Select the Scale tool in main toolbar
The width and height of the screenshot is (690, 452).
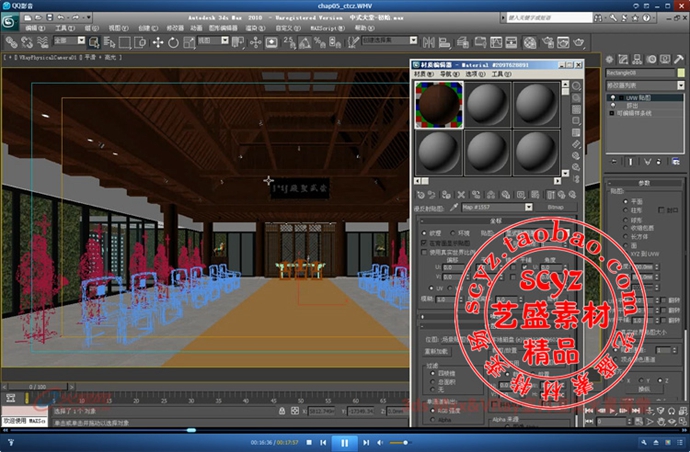pyautogui.click(x=189, y=42)
